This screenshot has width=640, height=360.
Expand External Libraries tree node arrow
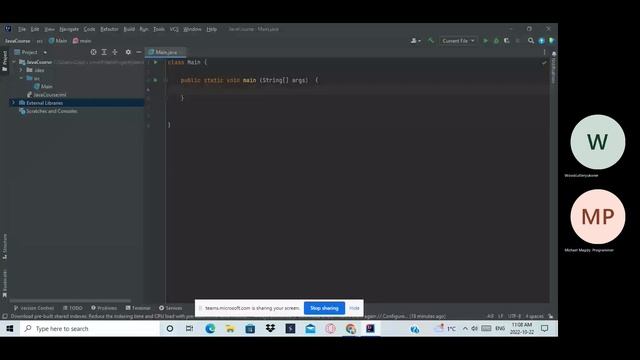[x=13, y=103]
